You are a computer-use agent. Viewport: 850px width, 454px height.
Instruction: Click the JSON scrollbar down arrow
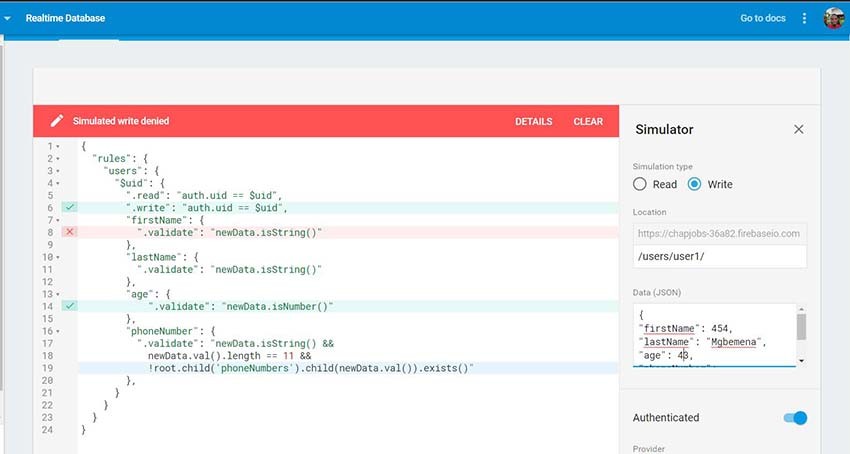(801, 361)
